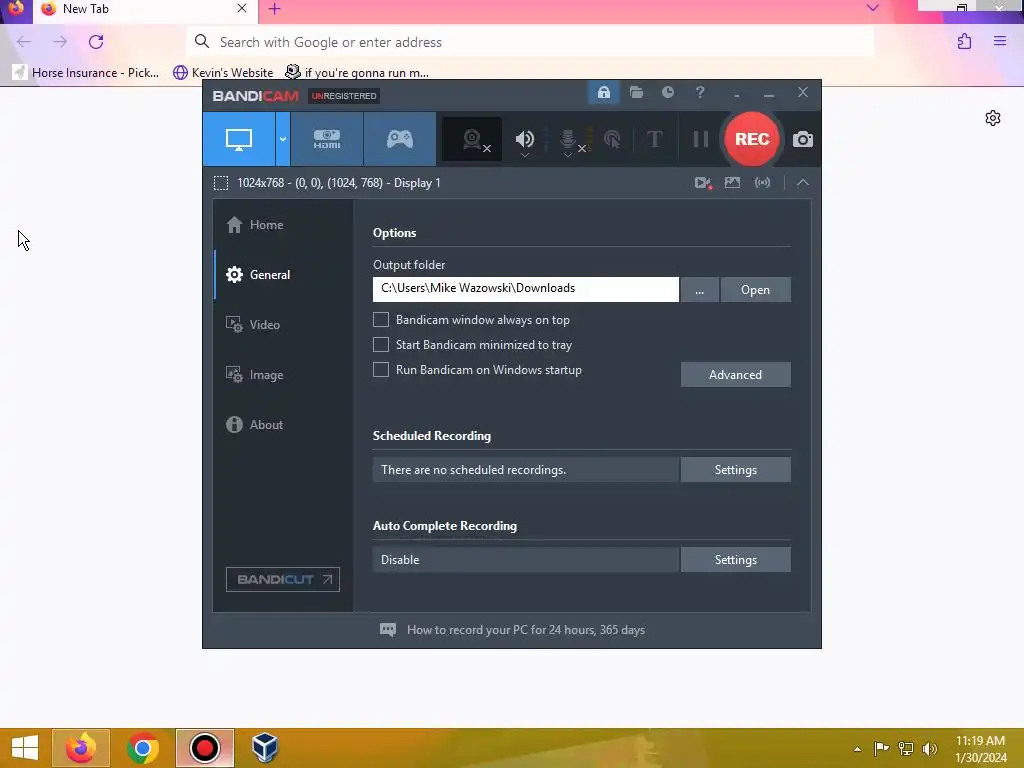Open new tab page settings gear

[993, 118]
